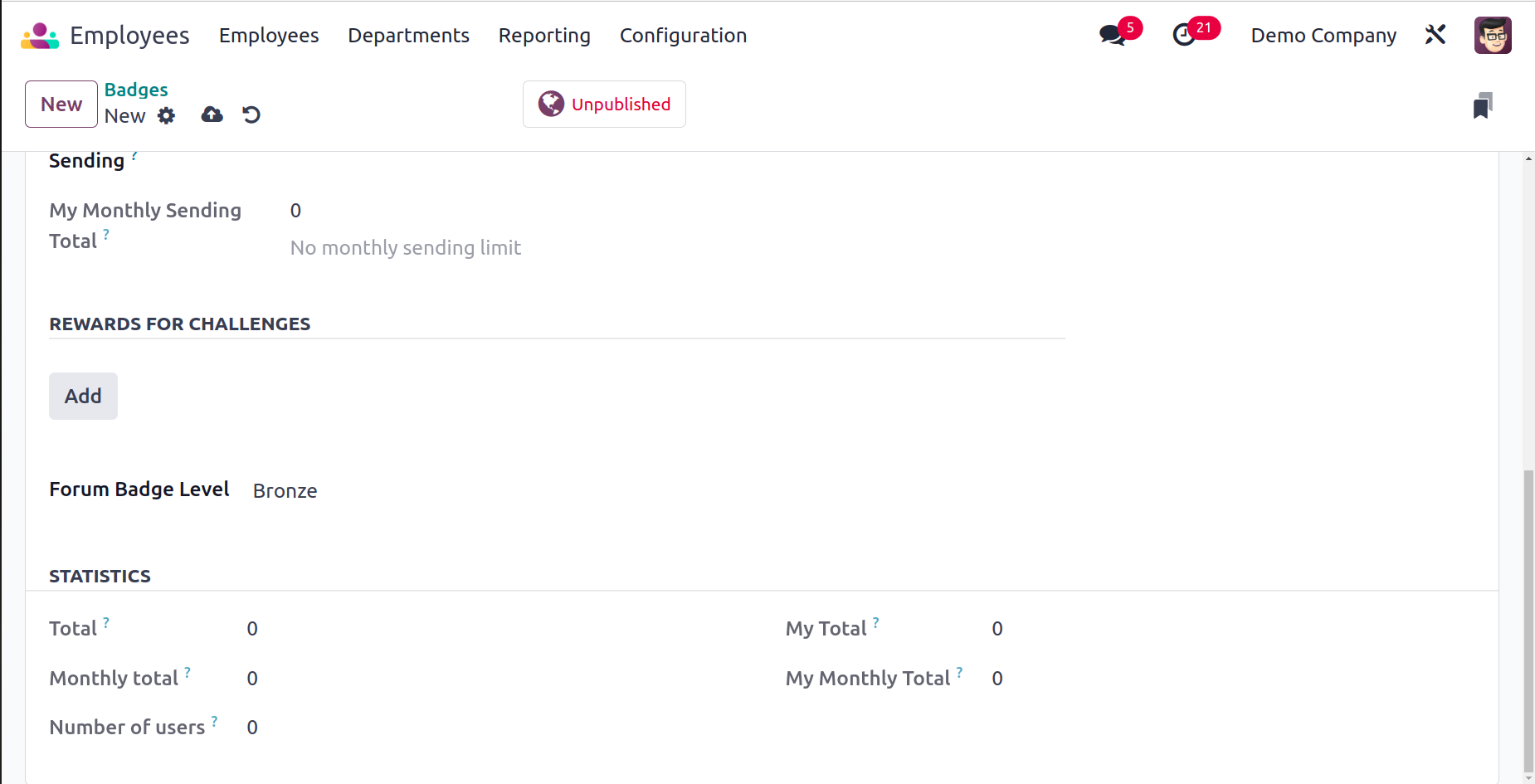Click the bookmark icon at top right
This screenshot has width=1535, height=784.
click(1483, 105)
